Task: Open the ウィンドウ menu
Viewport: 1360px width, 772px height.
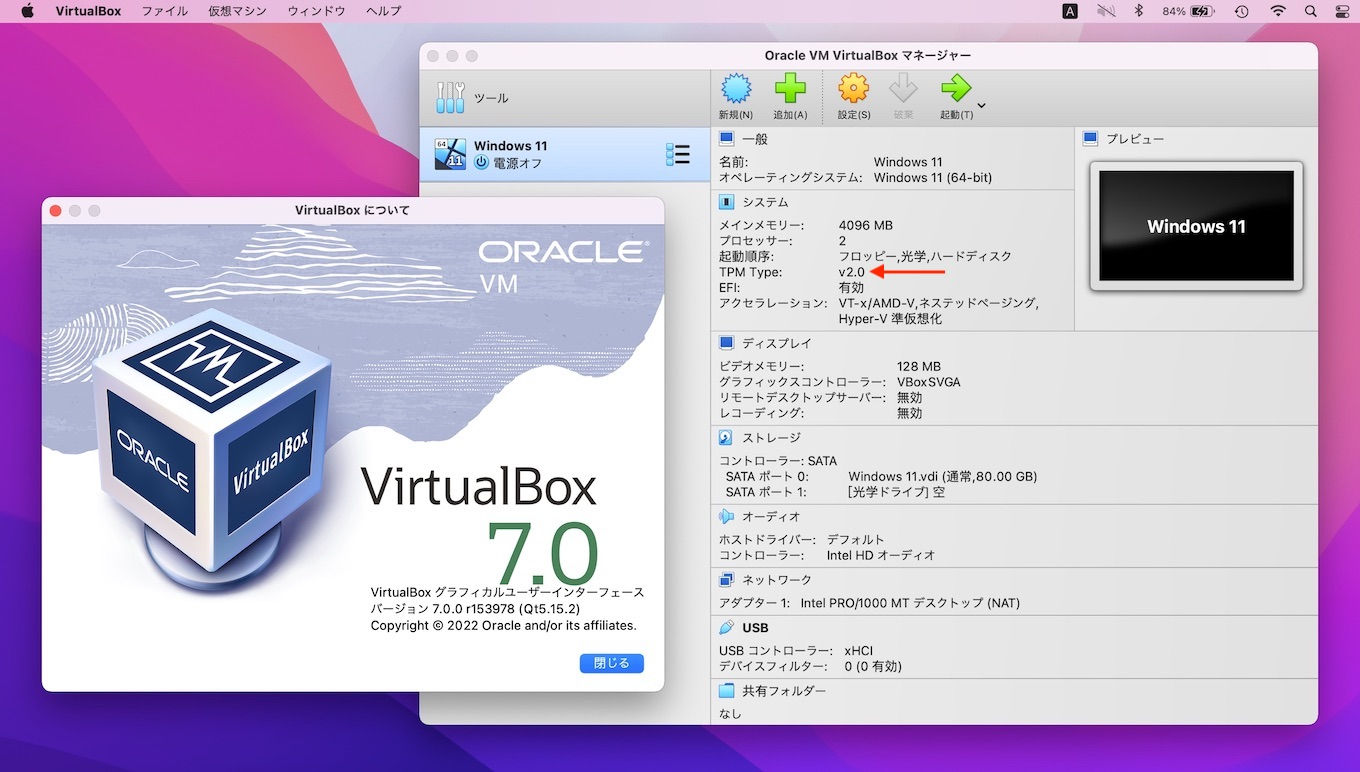Action: (x=316, y=11)
